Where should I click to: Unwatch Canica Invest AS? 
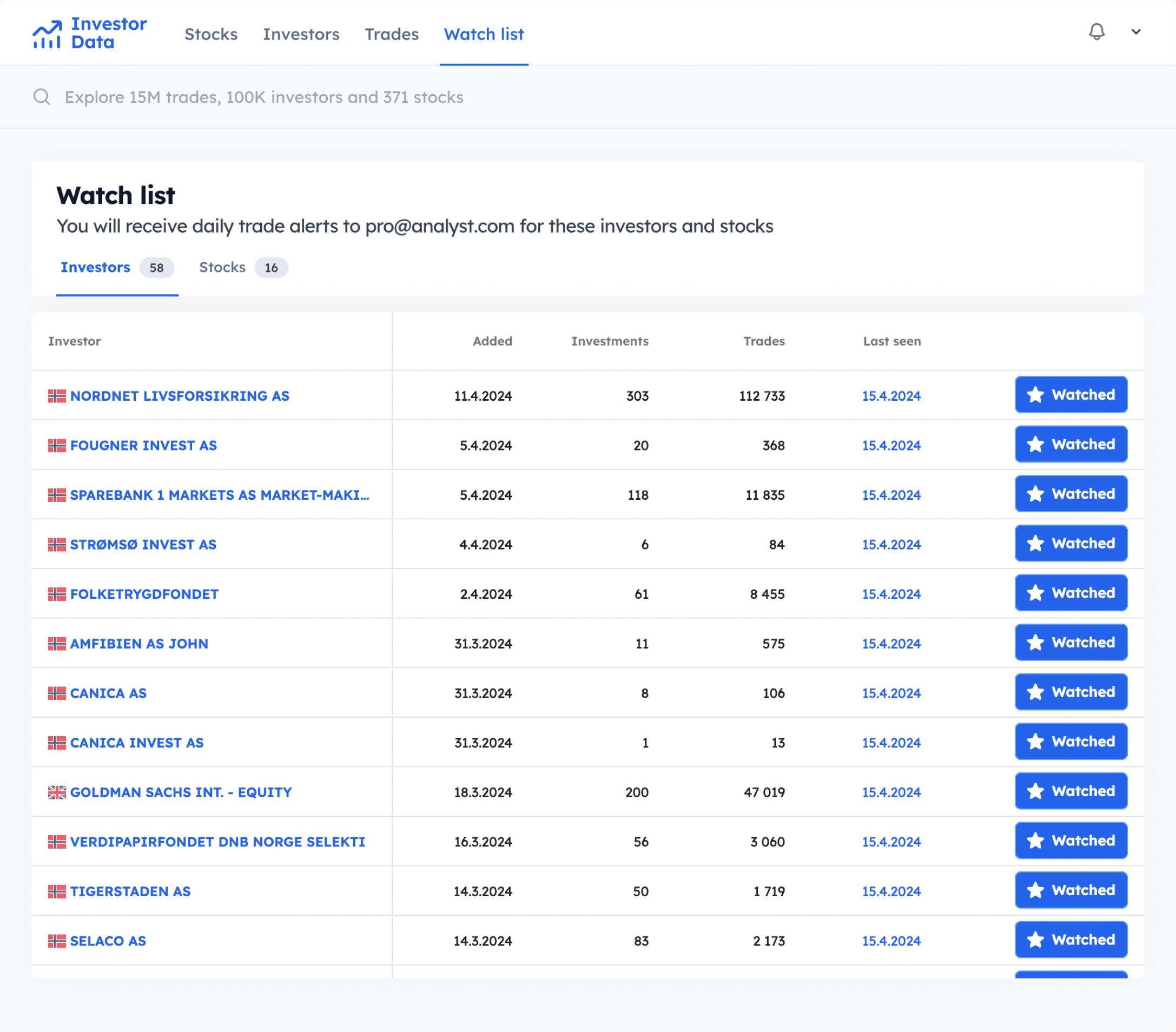click(x=1070, y=741)
